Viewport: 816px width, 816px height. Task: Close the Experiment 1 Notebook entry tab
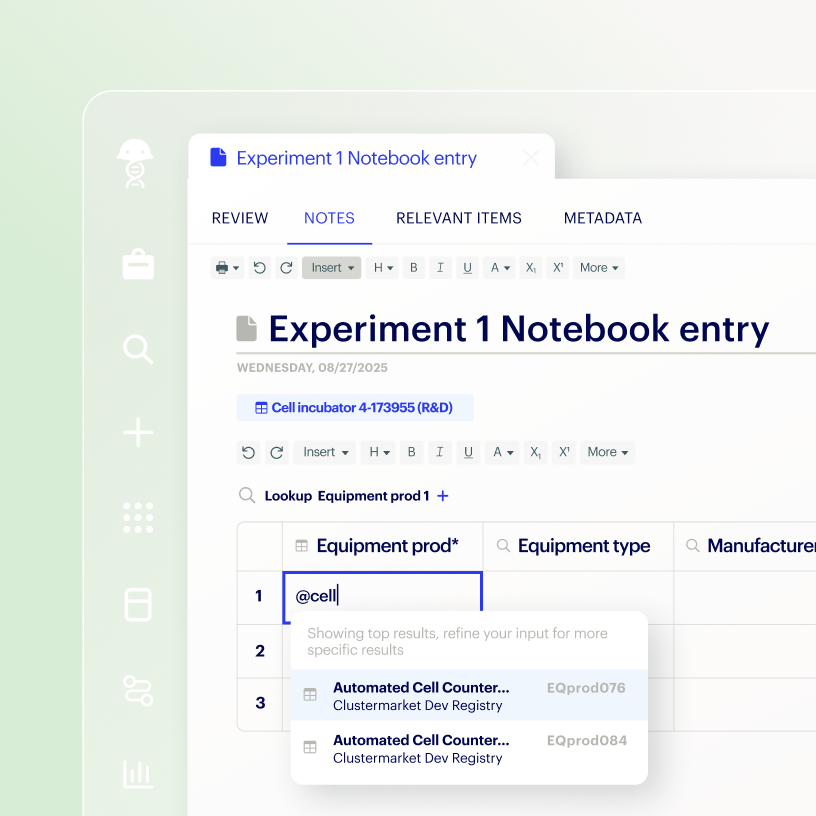coord(531,158)
